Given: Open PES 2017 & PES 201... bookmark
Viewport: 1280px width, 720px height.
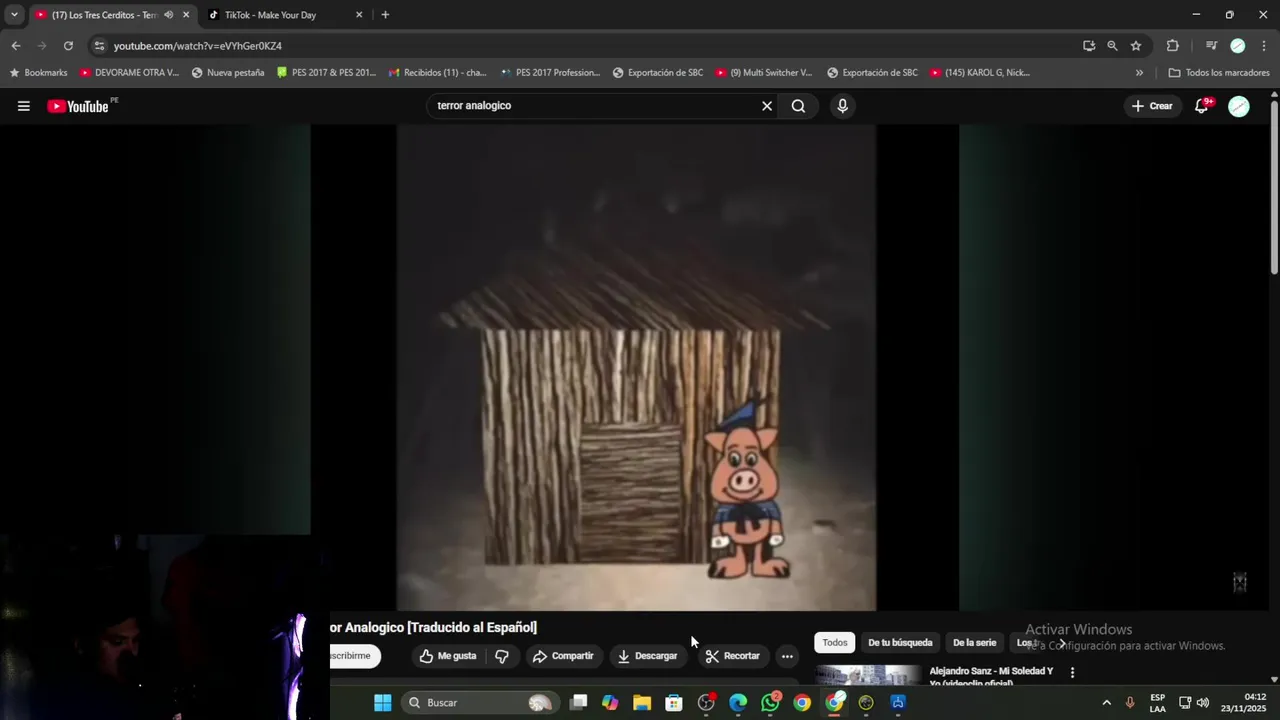Looking at the screenshot, I should [326, 73].
